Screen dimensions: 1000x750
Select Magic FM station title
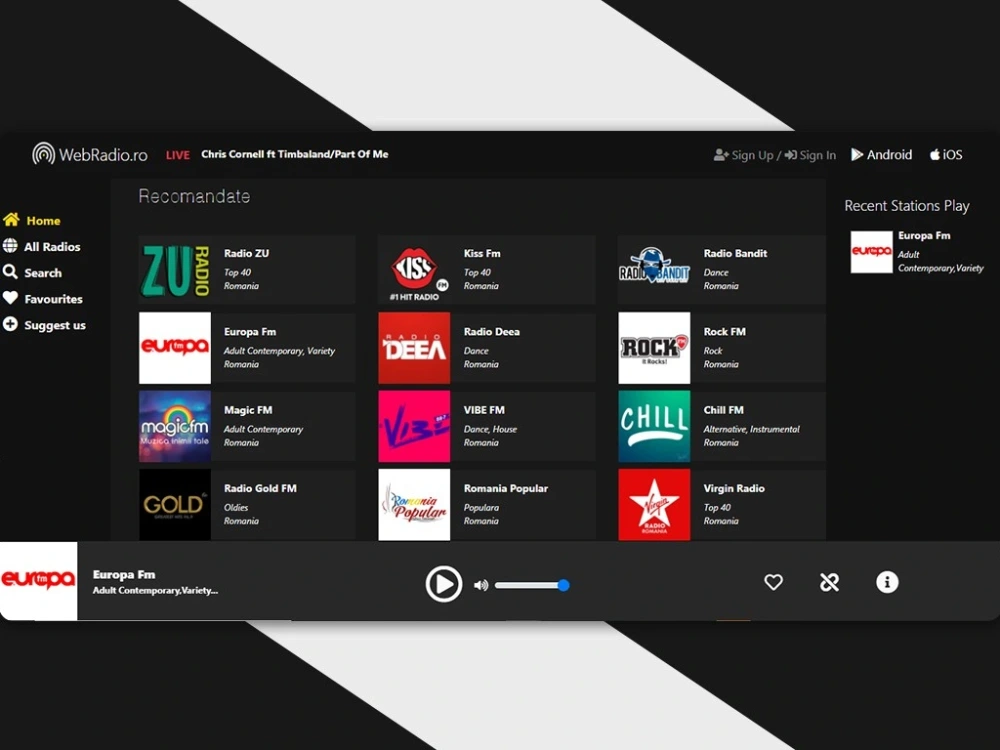tap(248, 410)
